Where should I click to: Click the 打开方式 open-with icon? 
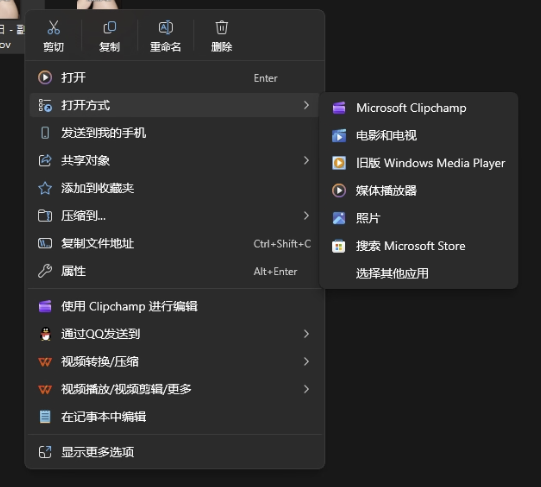pos(45,105)
